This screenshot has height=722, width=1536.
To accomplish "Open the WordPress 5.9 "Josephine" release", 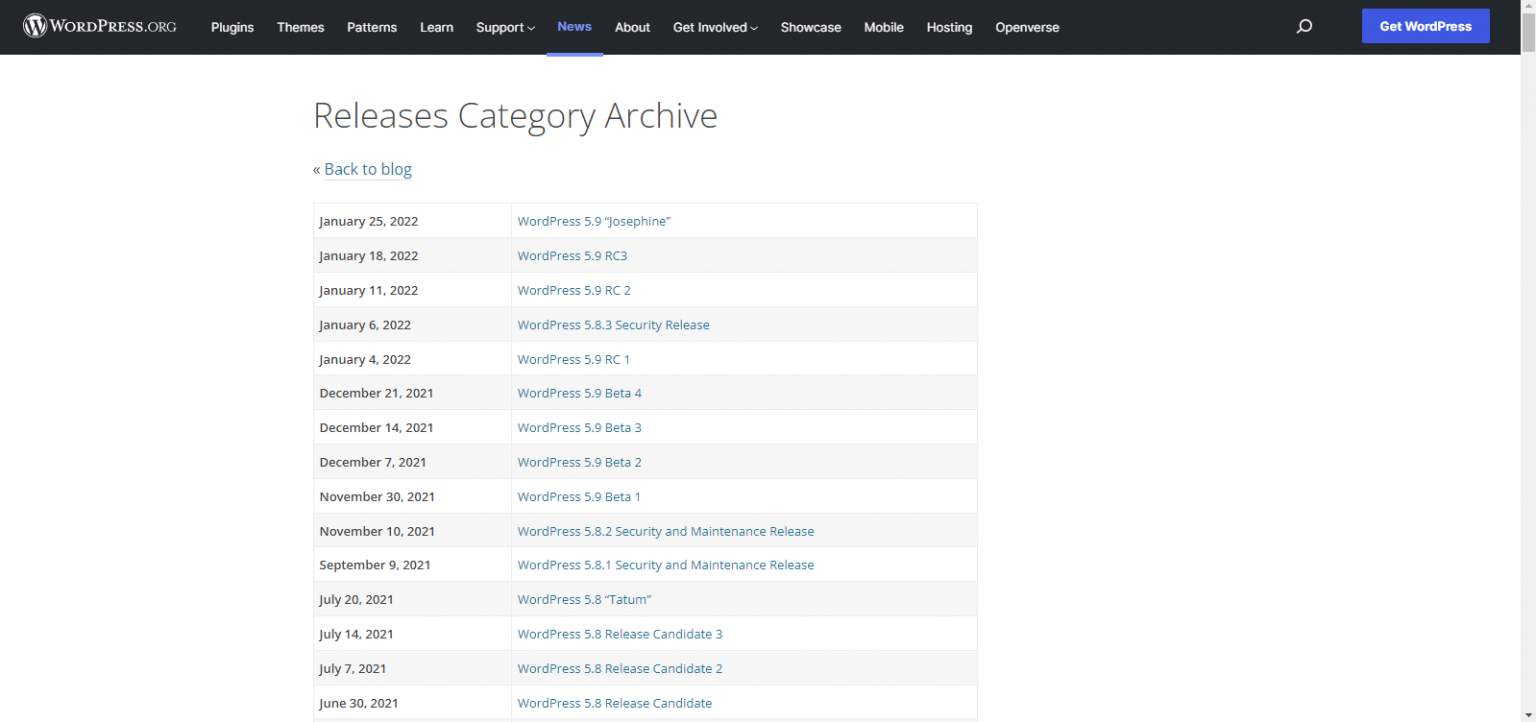I will point(594,220).
